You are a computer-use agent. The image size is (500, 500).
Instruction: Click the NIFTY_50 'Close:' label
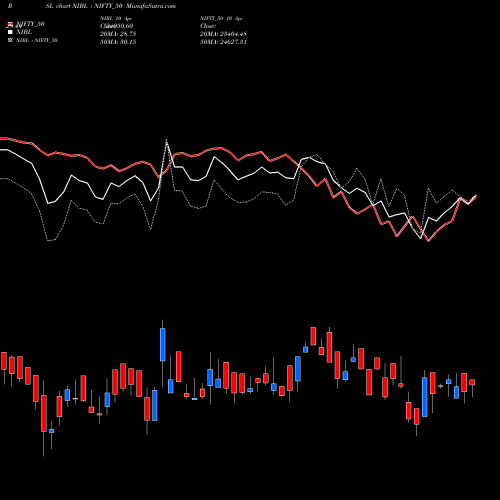[x=208, y=26]
